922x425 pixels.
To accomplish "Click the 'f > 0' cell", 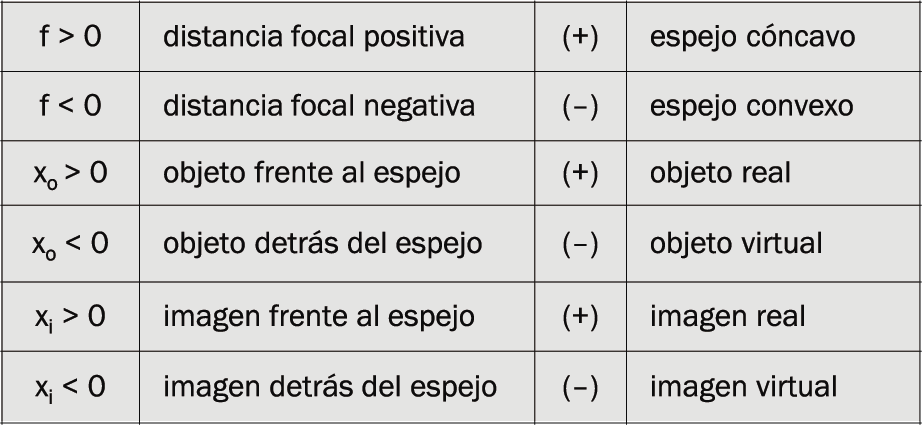I will 71,36.
